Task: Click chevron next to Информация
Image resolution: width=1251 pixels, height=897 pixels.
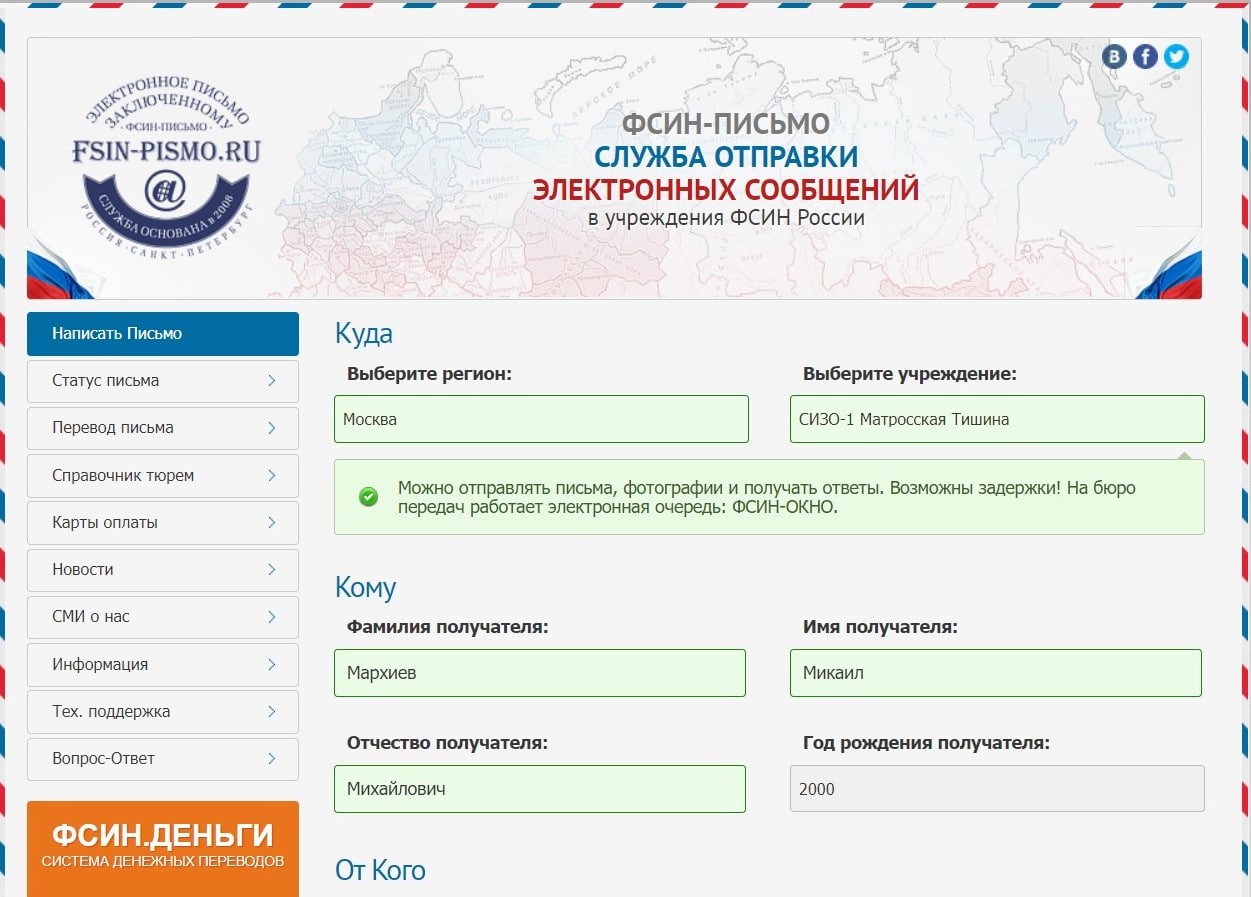Action: [x=271, y=664]
